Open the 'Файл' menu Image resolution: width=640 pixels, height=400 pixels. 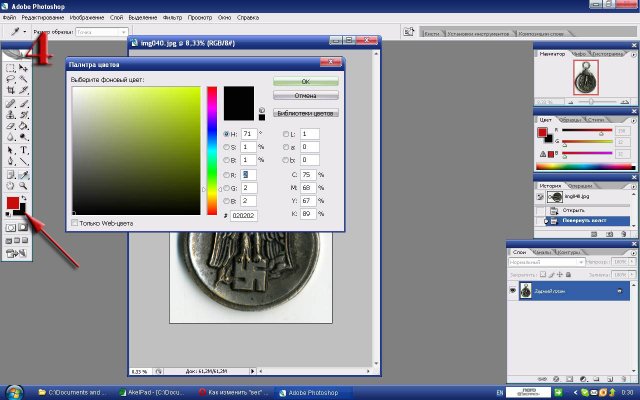click(x=9, y=18)
